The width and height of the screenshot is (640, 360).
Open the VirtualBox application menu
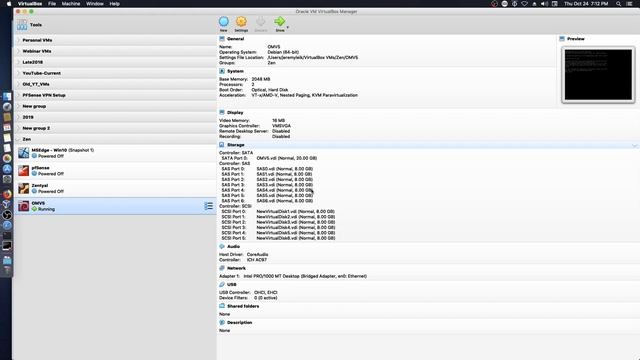click(x=30, y=4)
